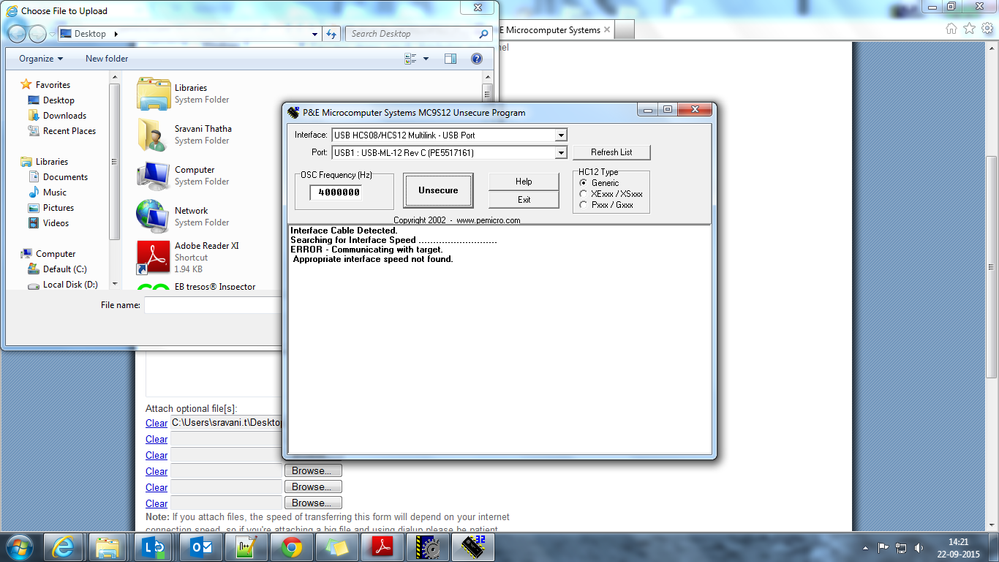This screenshot has width=999, height=562.
Task: Refresh the Desktop location in dialog
Action: 331,34
